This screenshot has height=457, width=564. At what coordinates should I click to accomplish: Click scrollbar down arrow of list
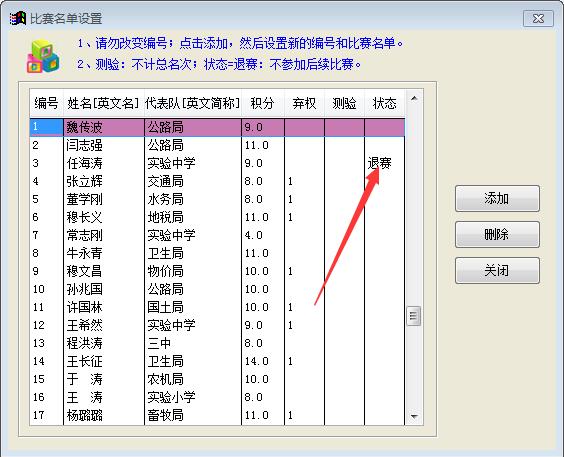414,416
